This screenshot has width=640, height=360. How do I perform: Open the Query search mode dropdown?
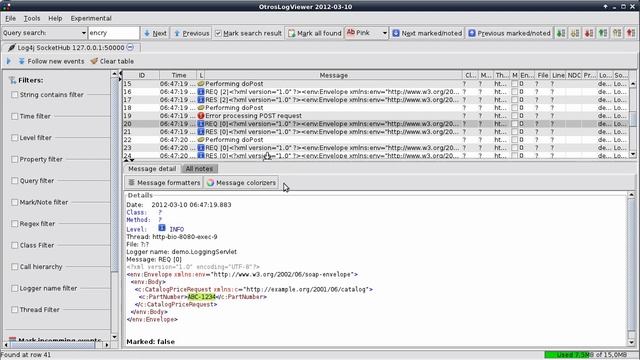click(x=83, y=33)
